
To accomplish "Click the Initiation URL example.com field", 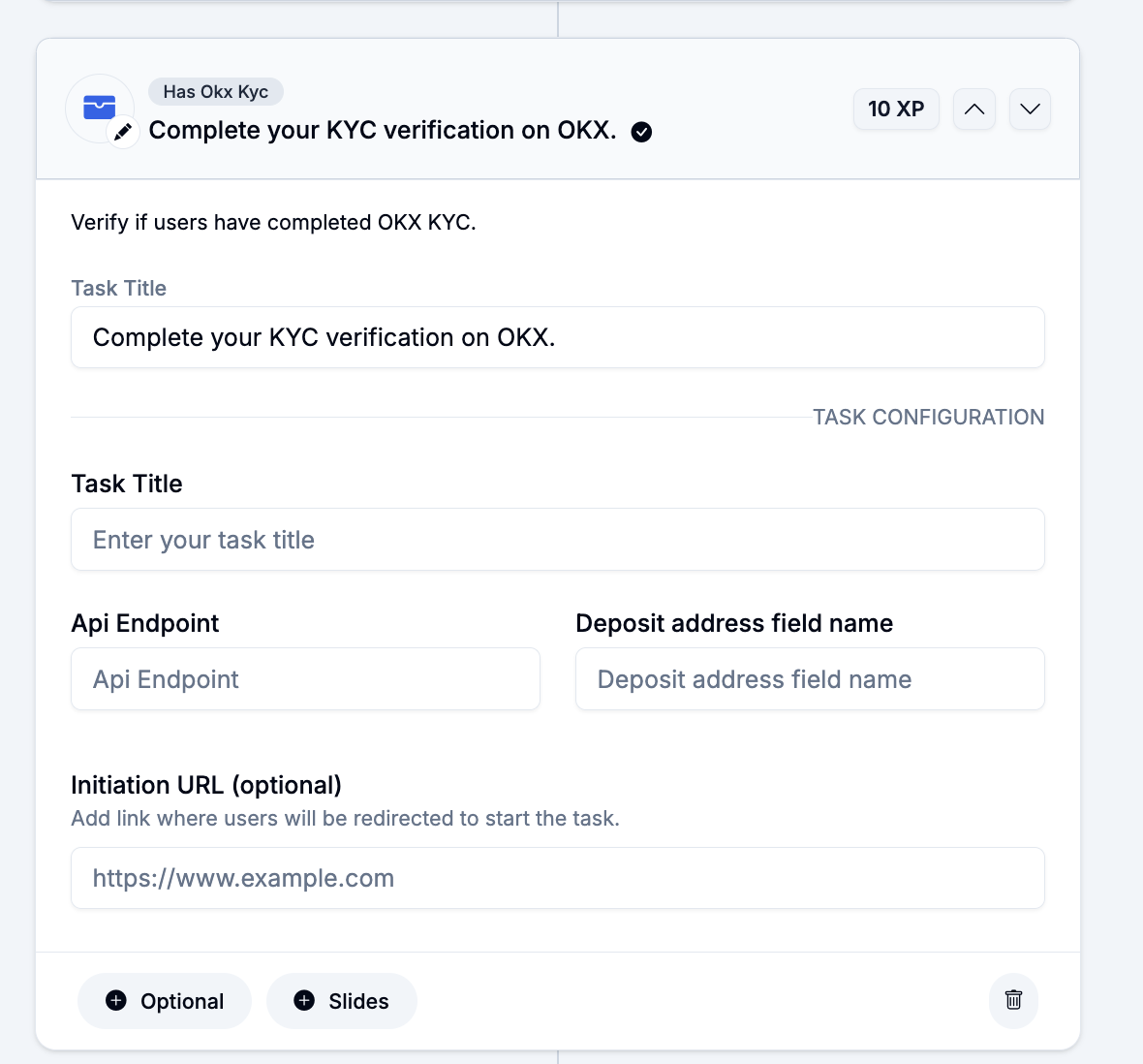I will [x=557, y=878].
